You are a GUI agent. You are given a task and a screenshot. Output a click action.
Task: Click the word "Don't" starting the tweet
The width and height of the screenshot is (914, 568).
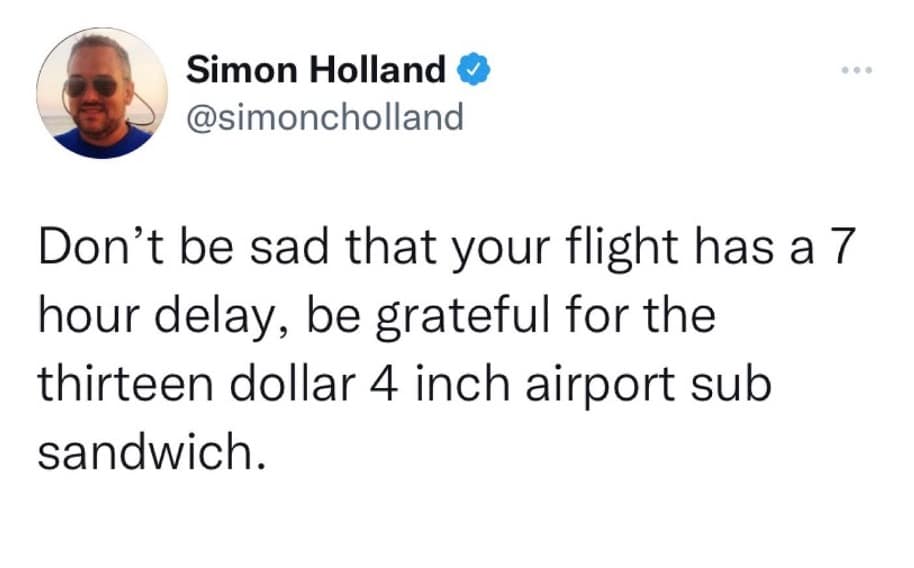pos(96,250)
